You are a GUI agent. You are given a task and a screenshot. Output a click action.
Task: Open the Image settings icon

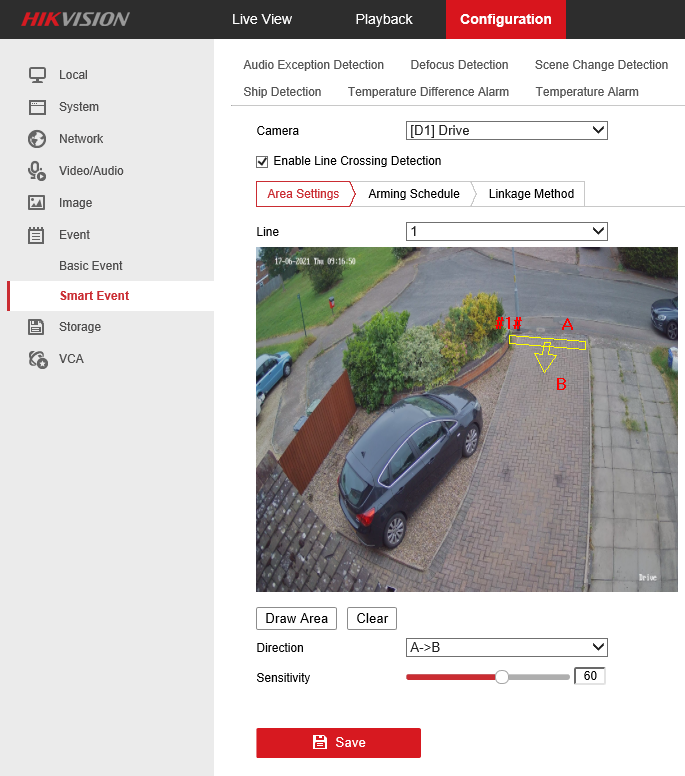point(37,203)
